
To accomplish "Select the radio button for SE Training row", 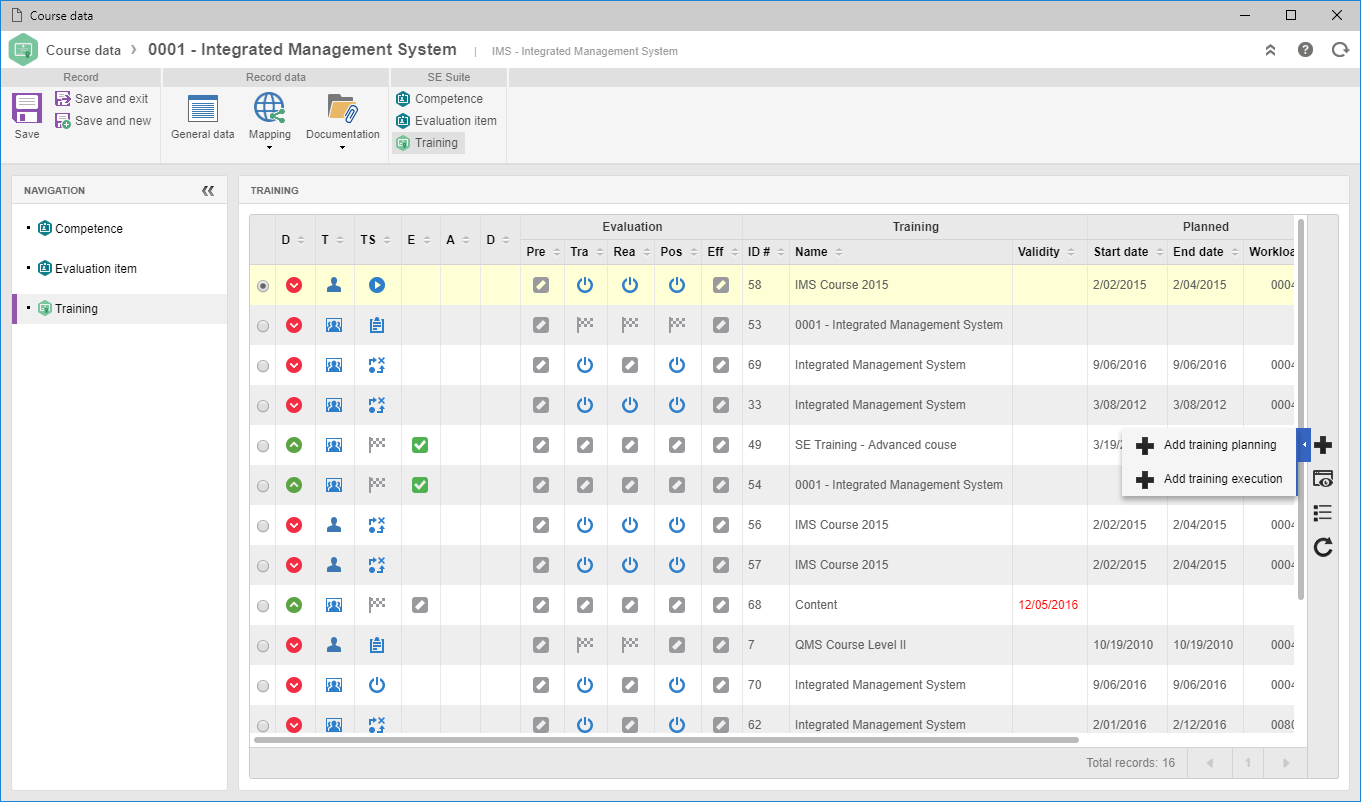I will (x=263, y=445).
